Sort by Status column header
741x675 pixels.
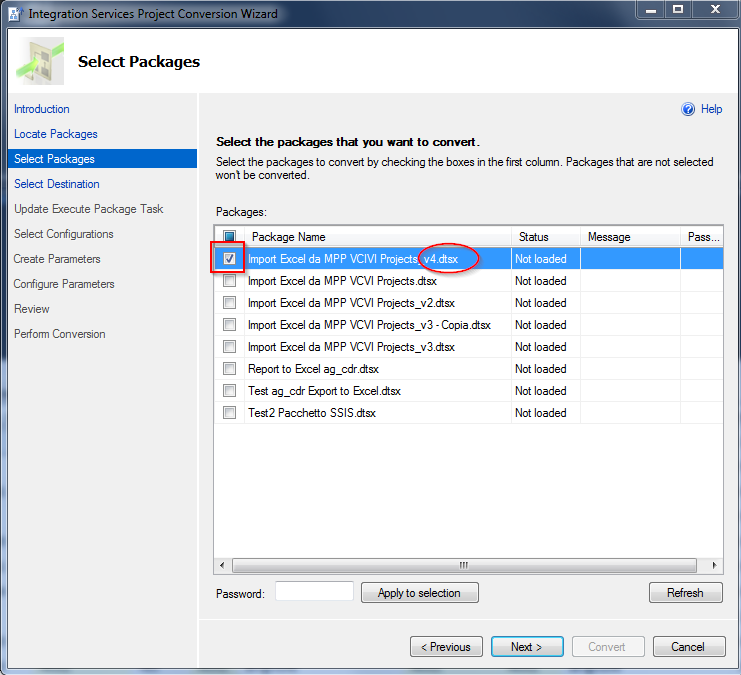pyautogui.click(x=546, y=236)
